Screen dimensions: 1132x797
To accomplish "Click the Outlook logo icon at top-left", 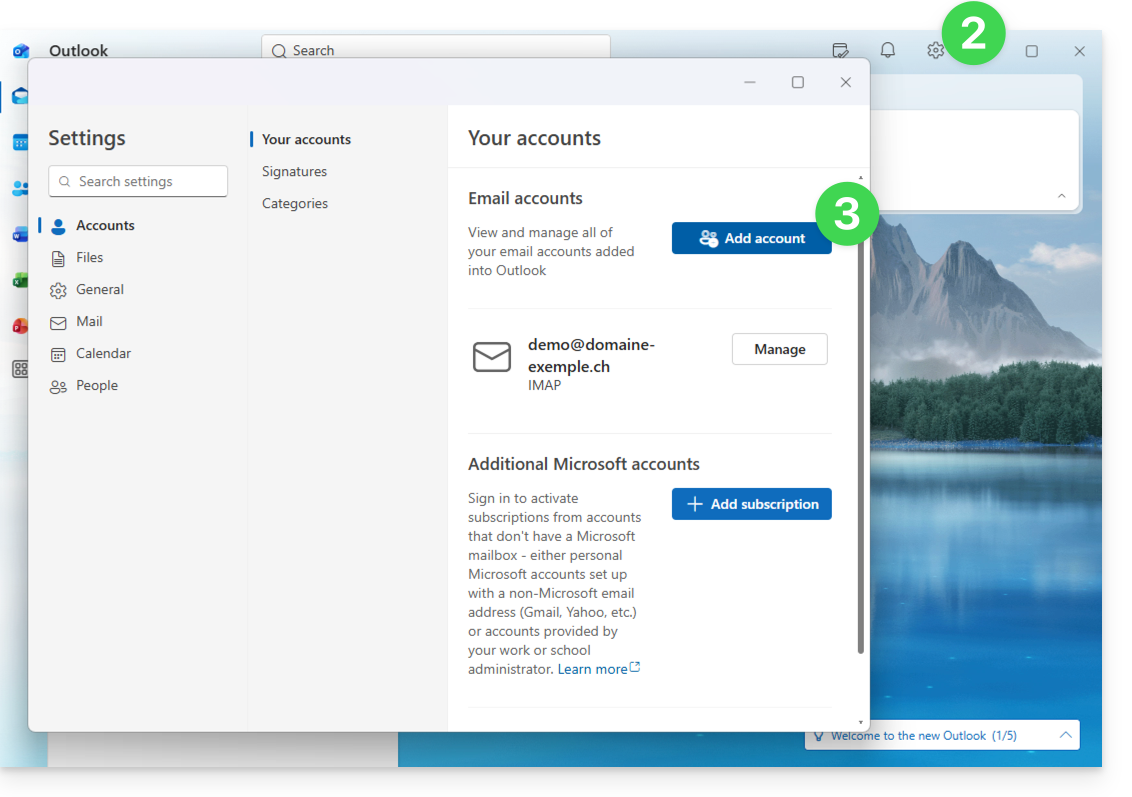I will (21, 51).
